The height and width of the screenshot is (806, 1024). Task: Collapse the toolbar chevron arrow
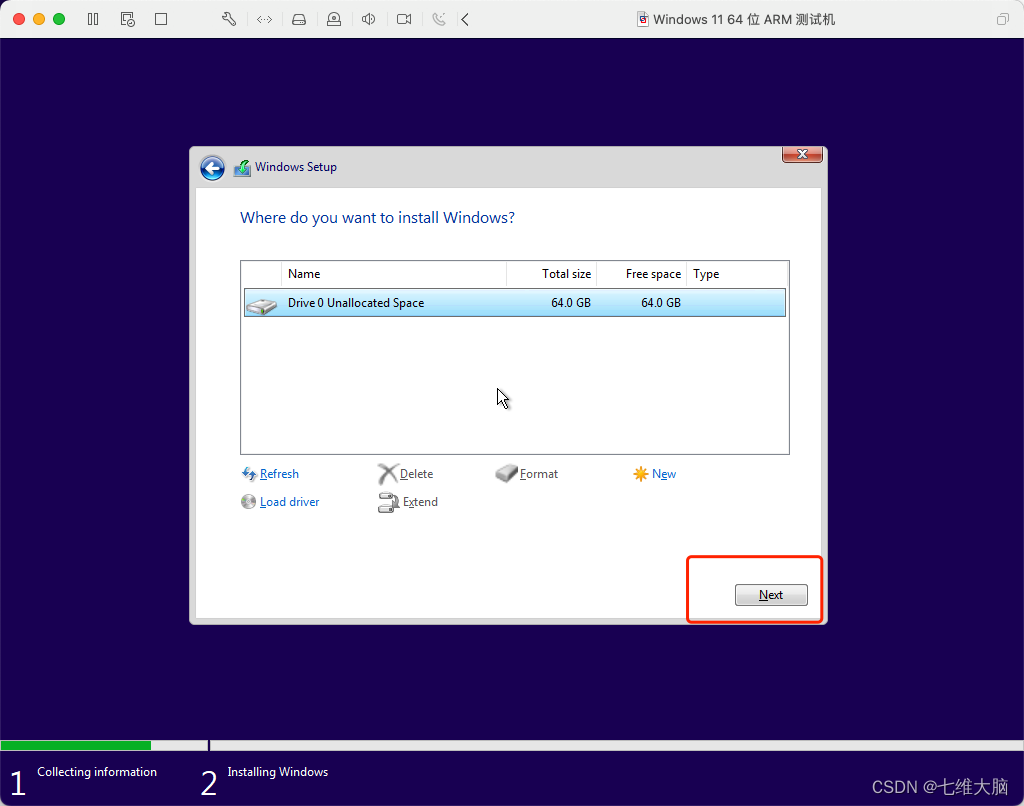click(465, 20)
